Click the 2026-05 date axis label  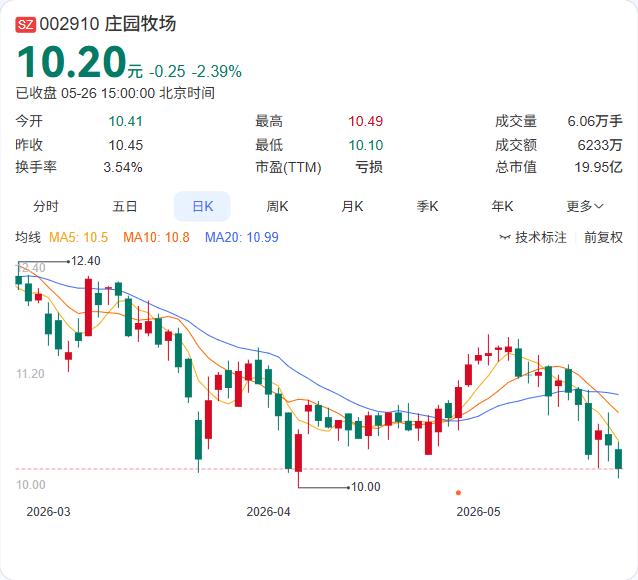click(x=478, y=512)
